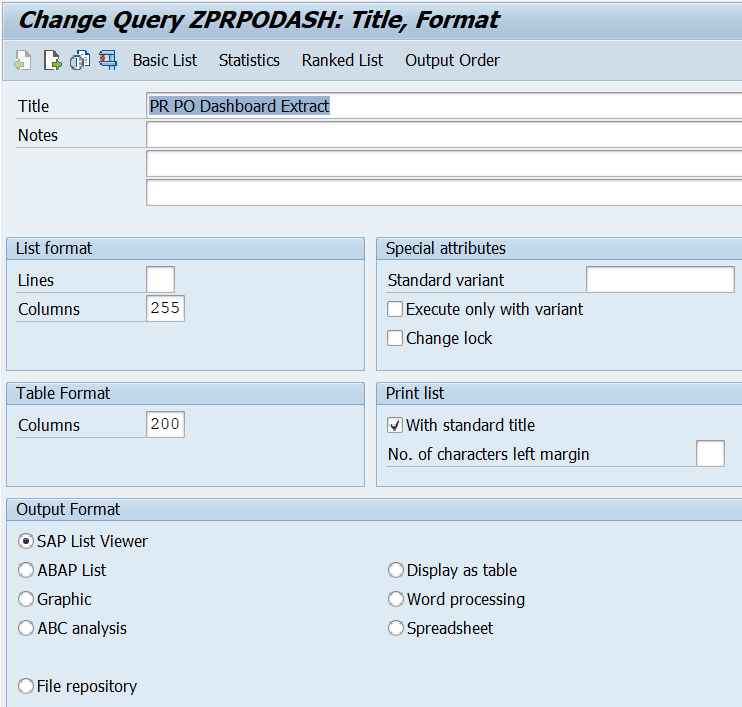
Task: Open Ranked List
Action: [342, 61]
